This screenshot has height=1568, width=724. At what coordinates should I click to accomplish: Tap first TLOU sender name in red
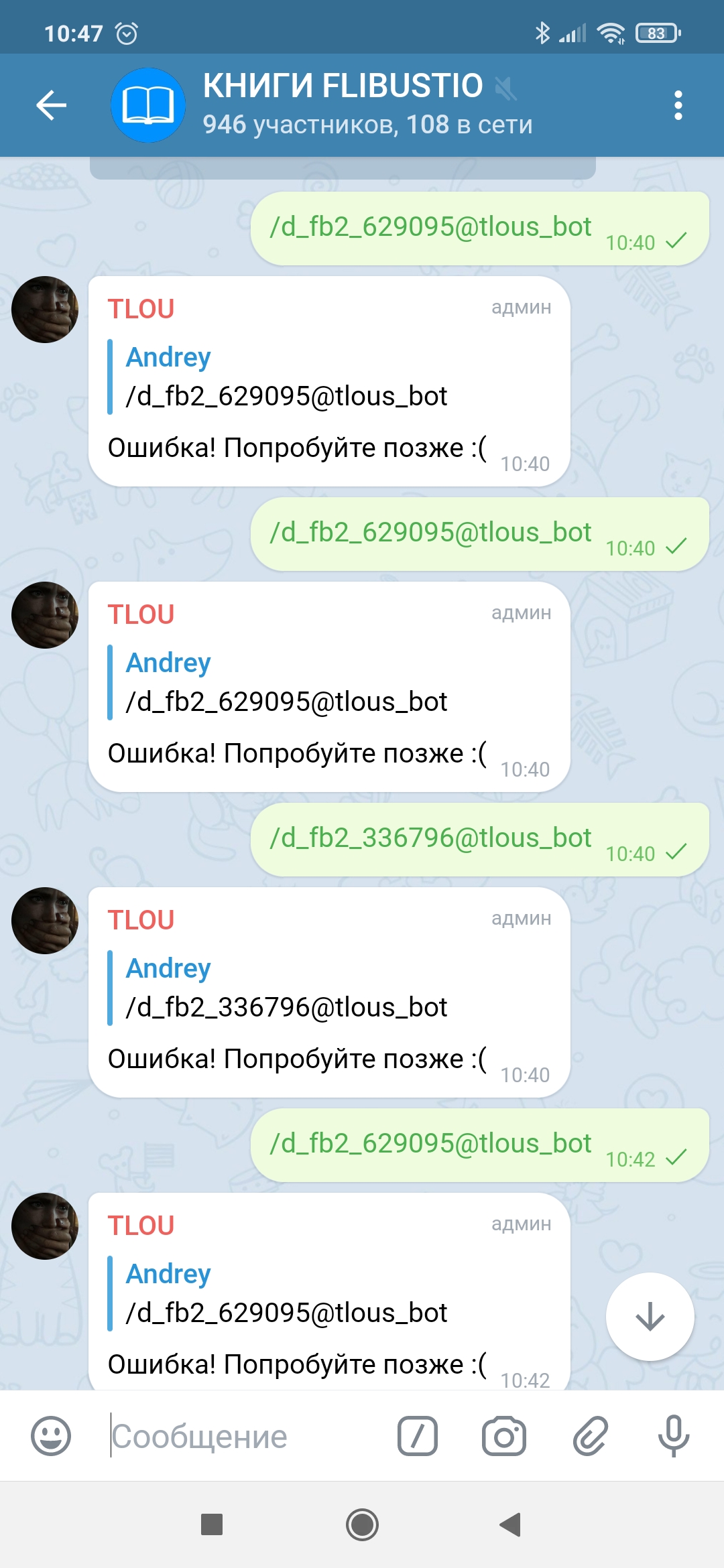(x=141, y=309)
